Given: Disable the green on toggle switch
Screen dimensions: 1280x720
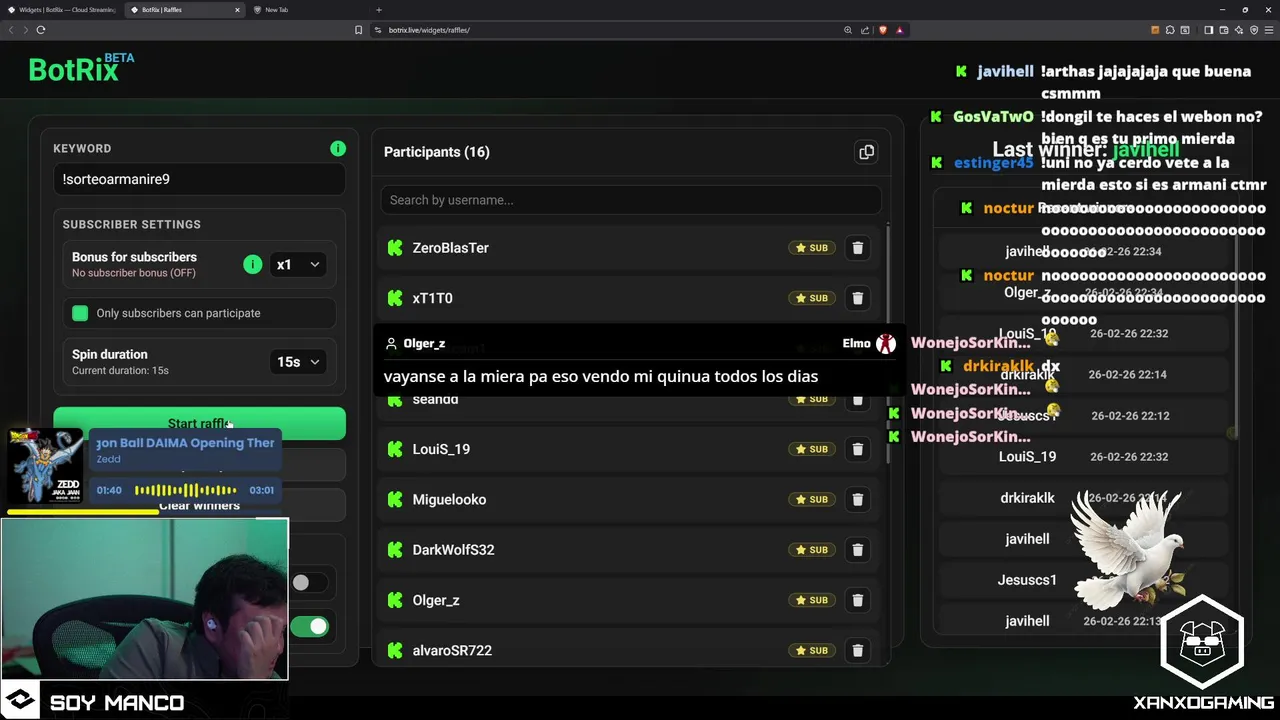Looking at the screenshot, I should pyautogui.click(x=310, y=626).
